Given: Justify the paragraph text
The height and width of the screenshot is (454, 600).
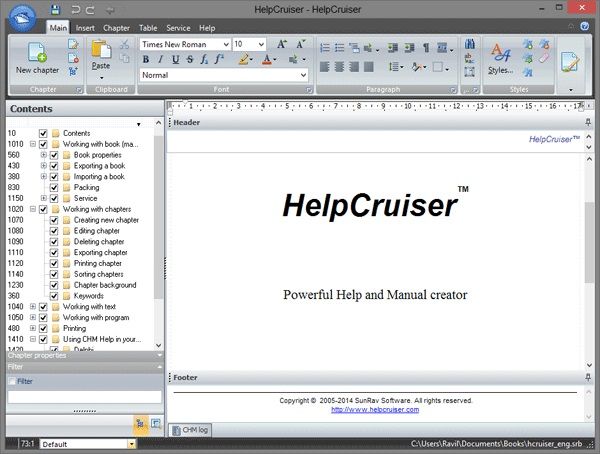Looking at the screenshot, I should pyautogui.click(x=368, y=67).
